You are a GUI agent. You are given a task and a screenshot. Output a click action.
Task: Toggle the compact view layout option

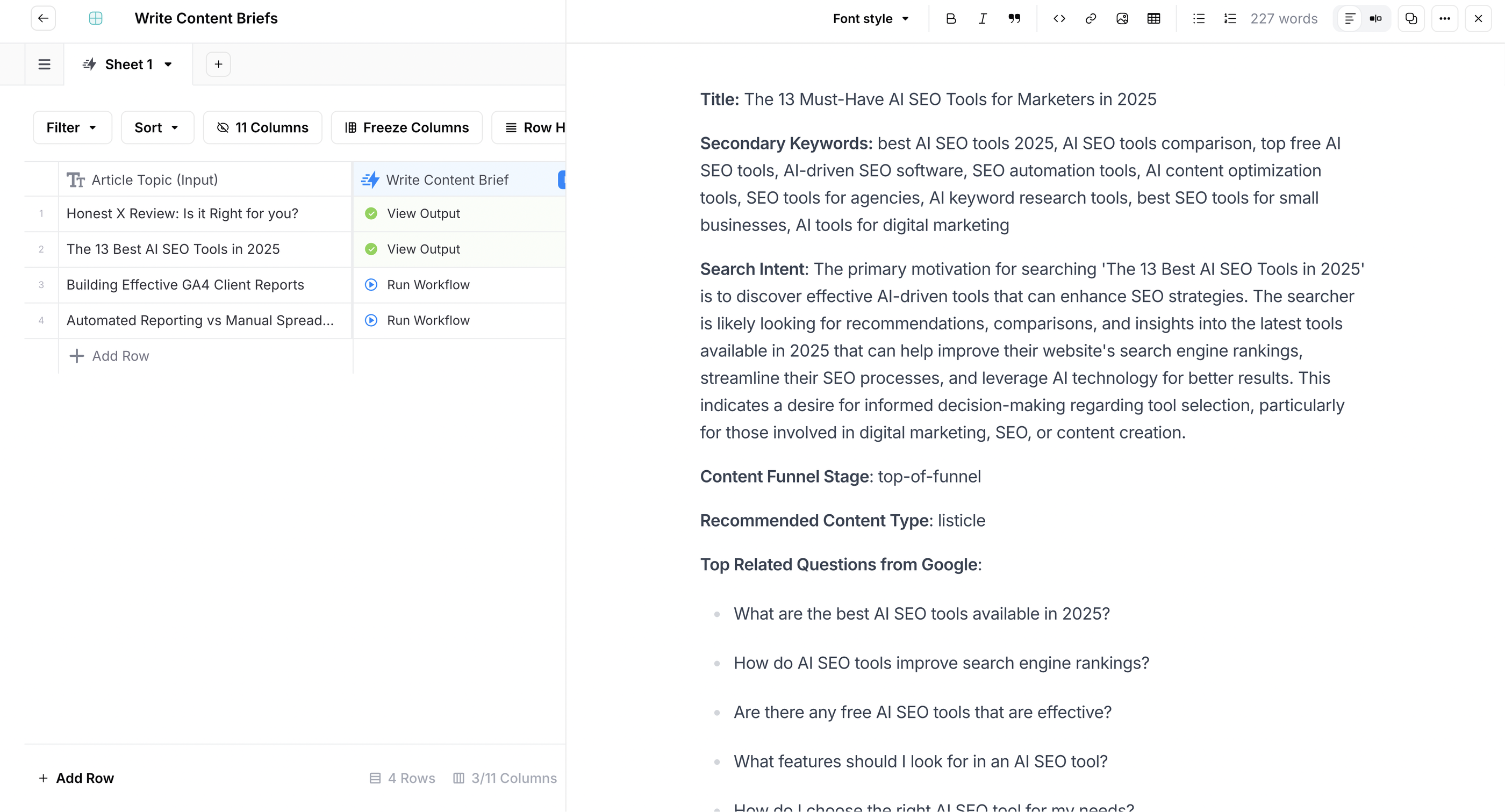[1375, 18]
